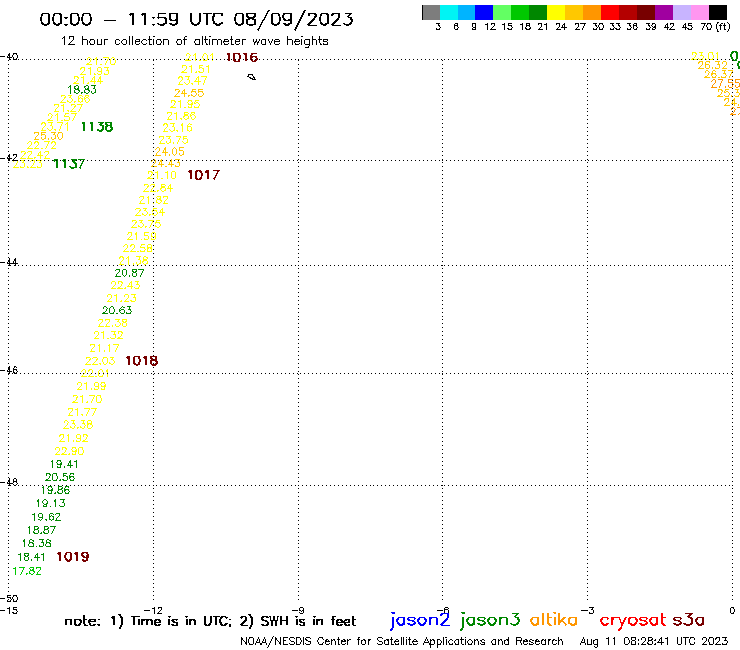Click wave height value 22.84

coord(158,188)
